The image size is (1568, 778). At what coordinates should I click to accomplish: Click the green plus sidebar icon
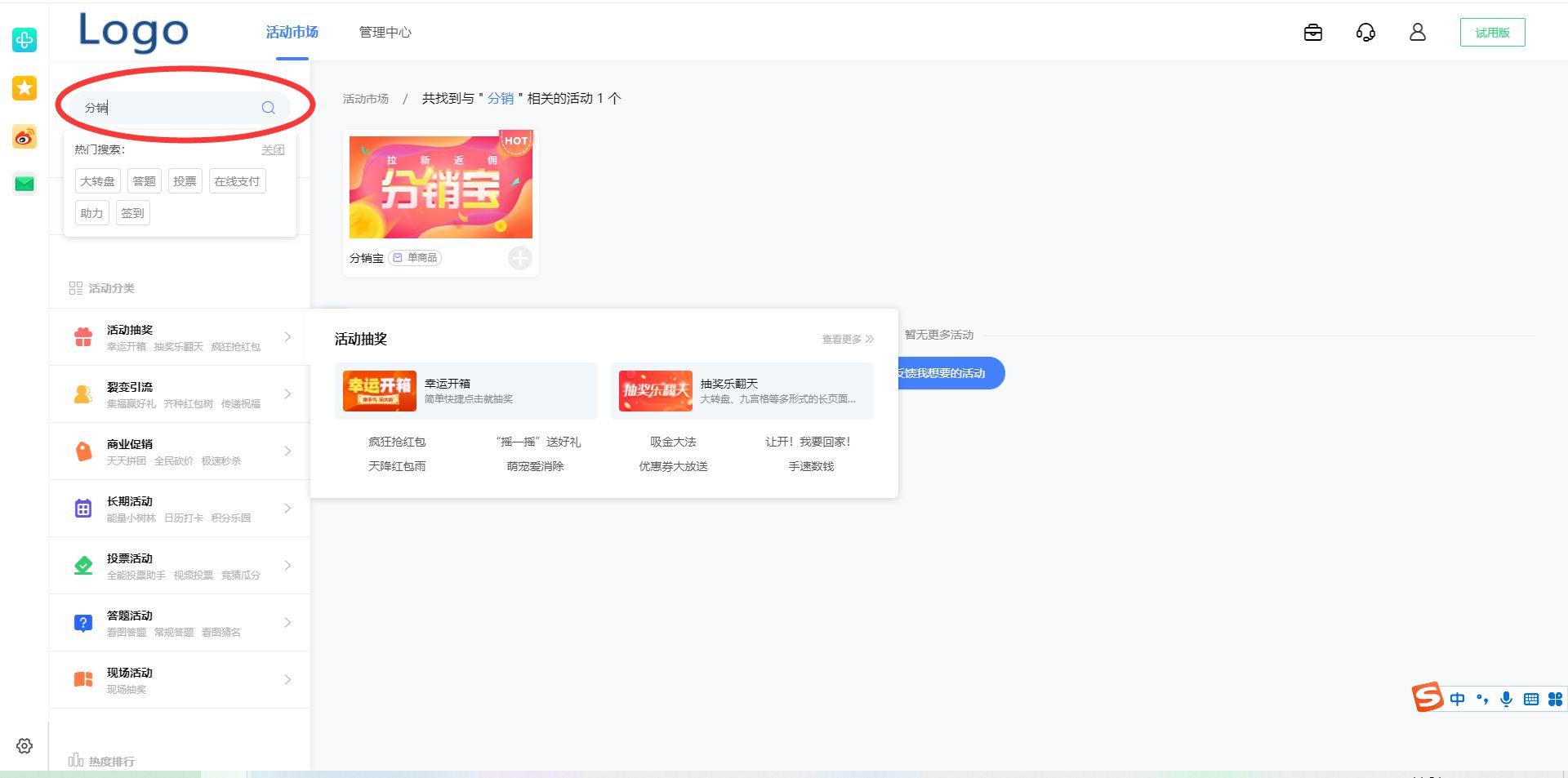click(24, 39)
